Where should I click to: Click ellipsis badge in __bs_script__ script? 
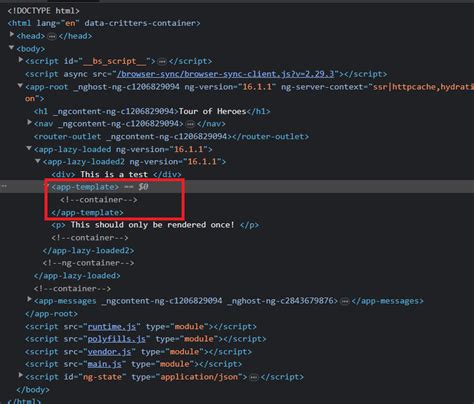[x=162, y=62]
